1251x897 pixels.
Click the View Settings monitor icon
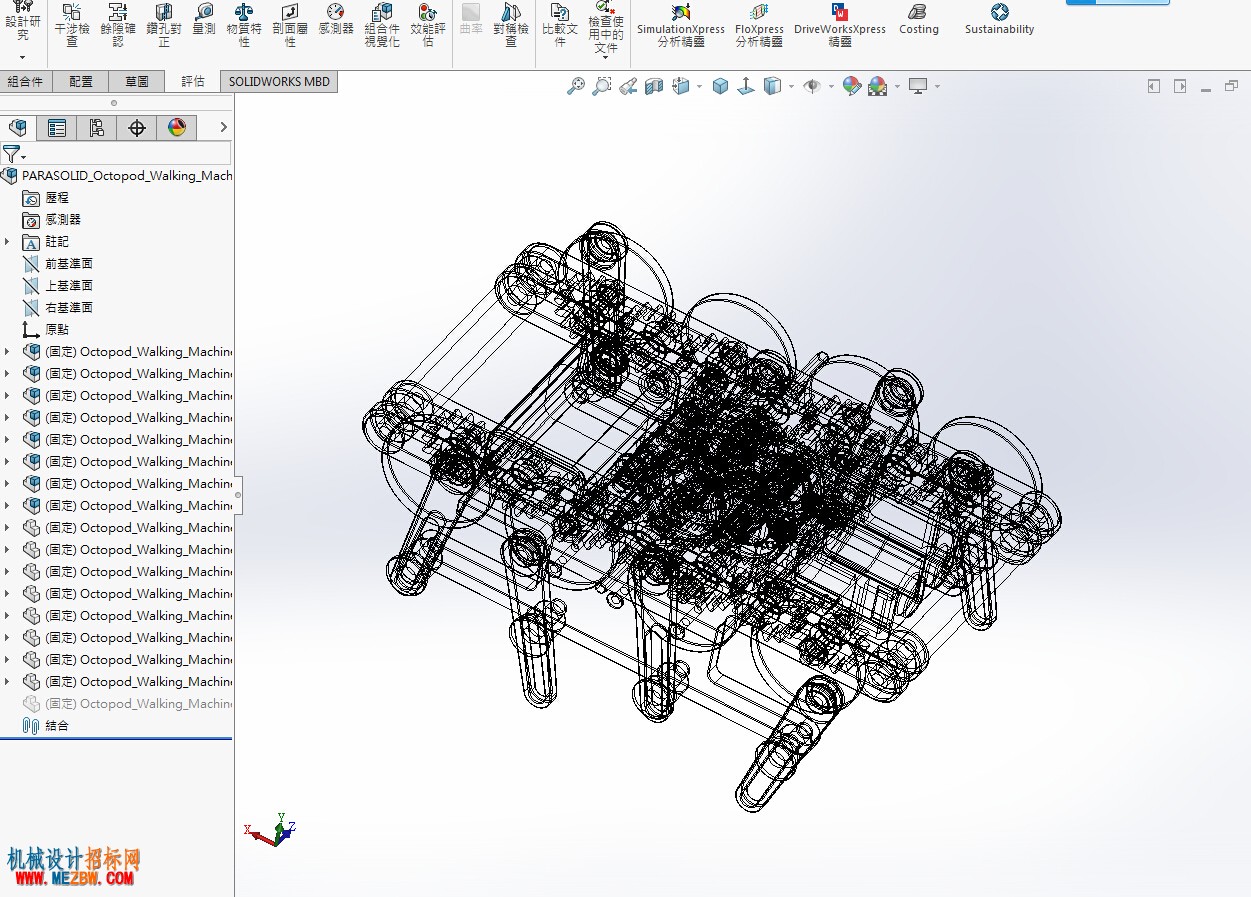click(918, 87)
